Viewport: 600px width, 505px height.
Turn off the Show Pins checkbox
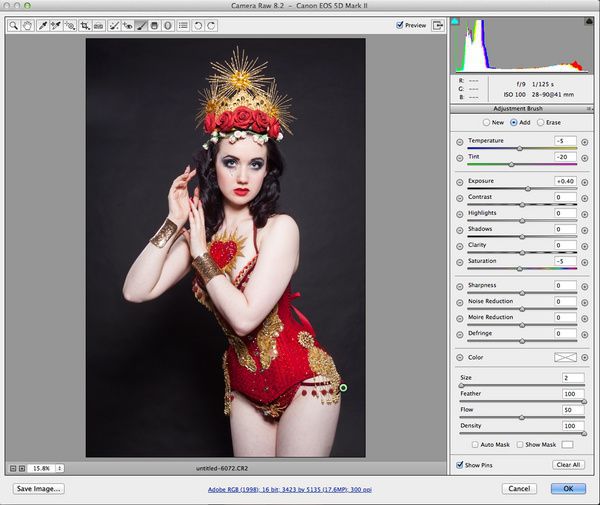[x=458, y=465]
